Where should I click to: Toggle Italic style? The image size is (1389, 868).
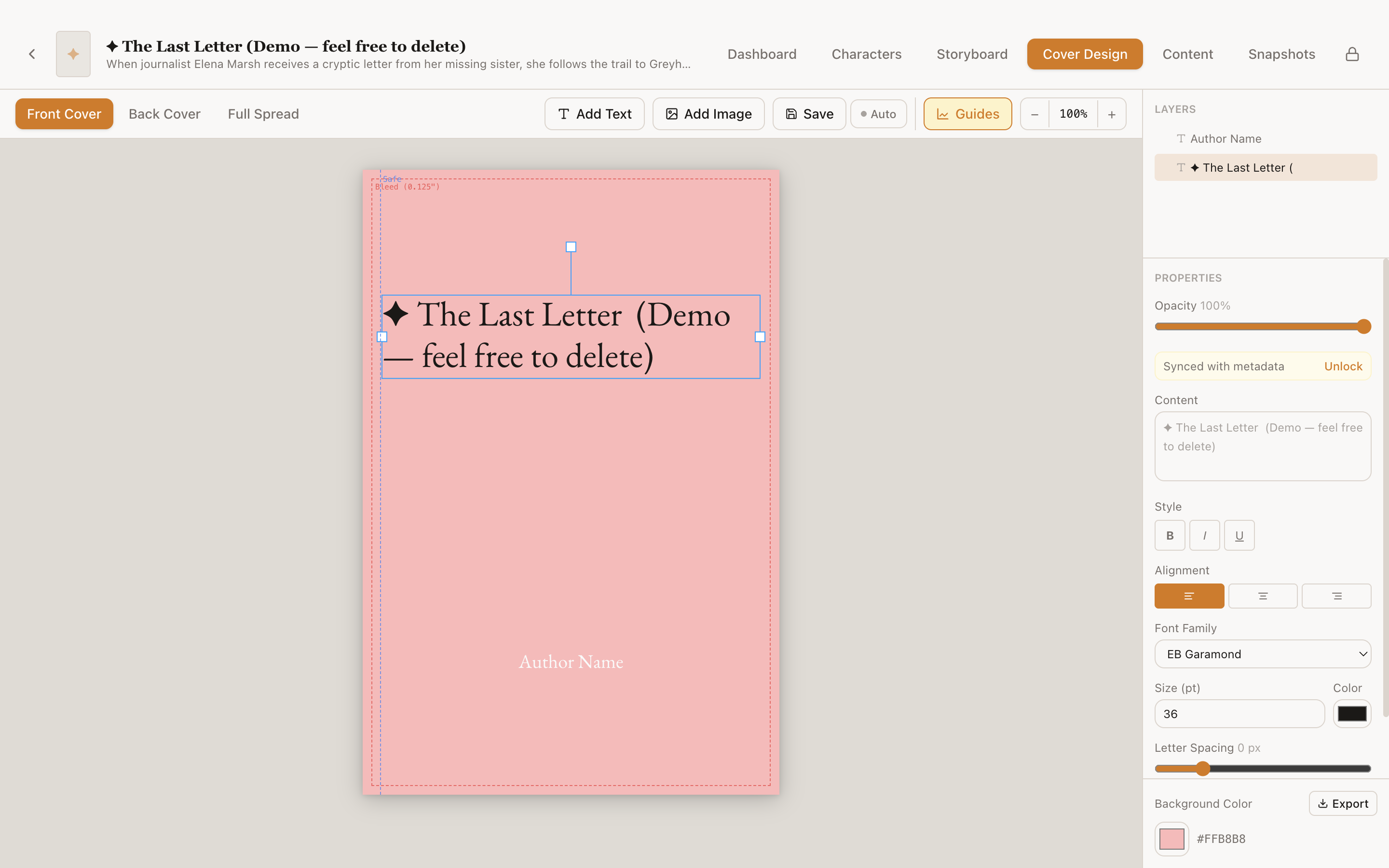1205,535
